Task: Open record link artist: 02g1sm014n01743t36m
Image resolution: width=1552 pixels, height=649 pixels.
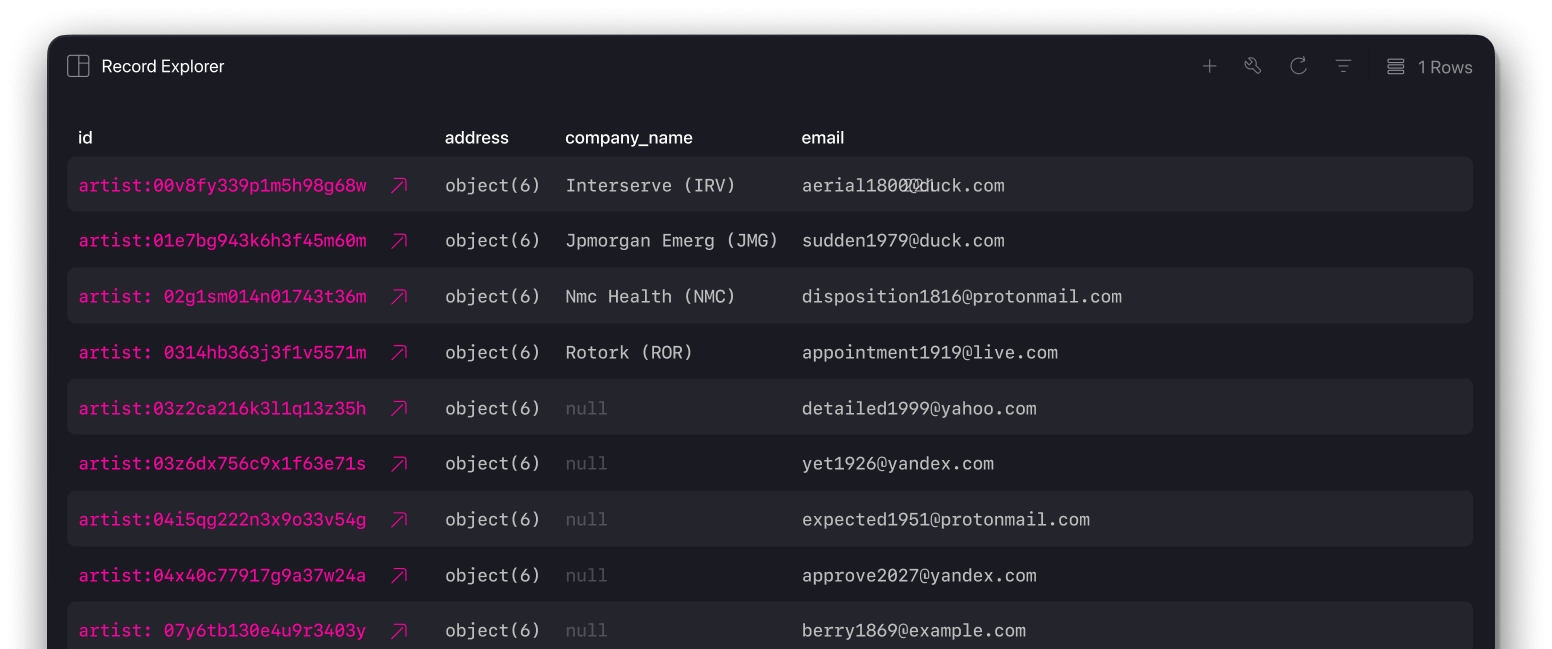Action: tap(222, 297)
